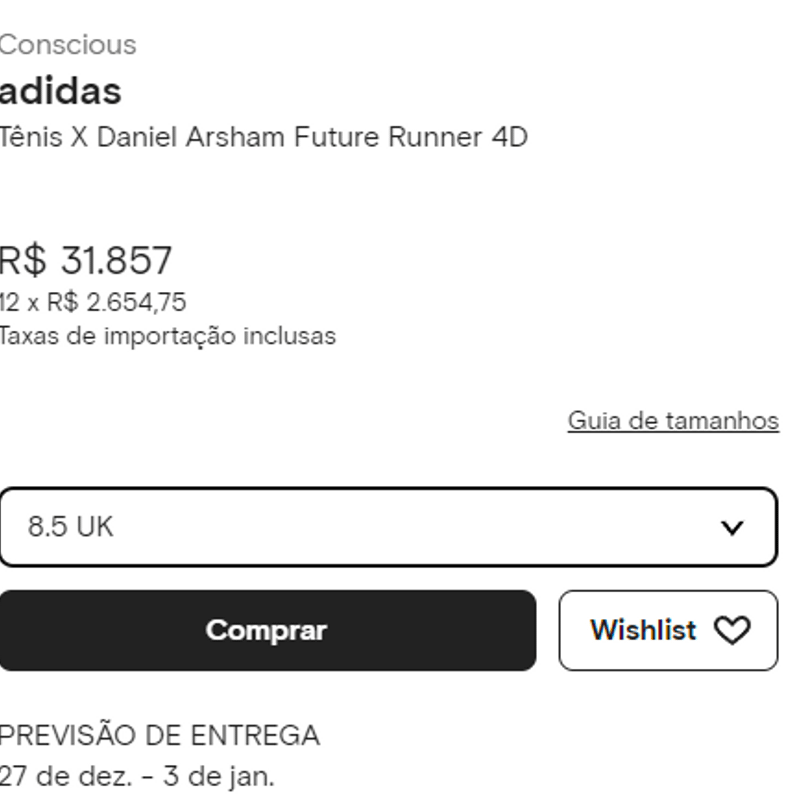Click the PREVISÃO DE ENTREGA heading
The width and height of the screenshot is (800, 800).
(x=159, y=736)
